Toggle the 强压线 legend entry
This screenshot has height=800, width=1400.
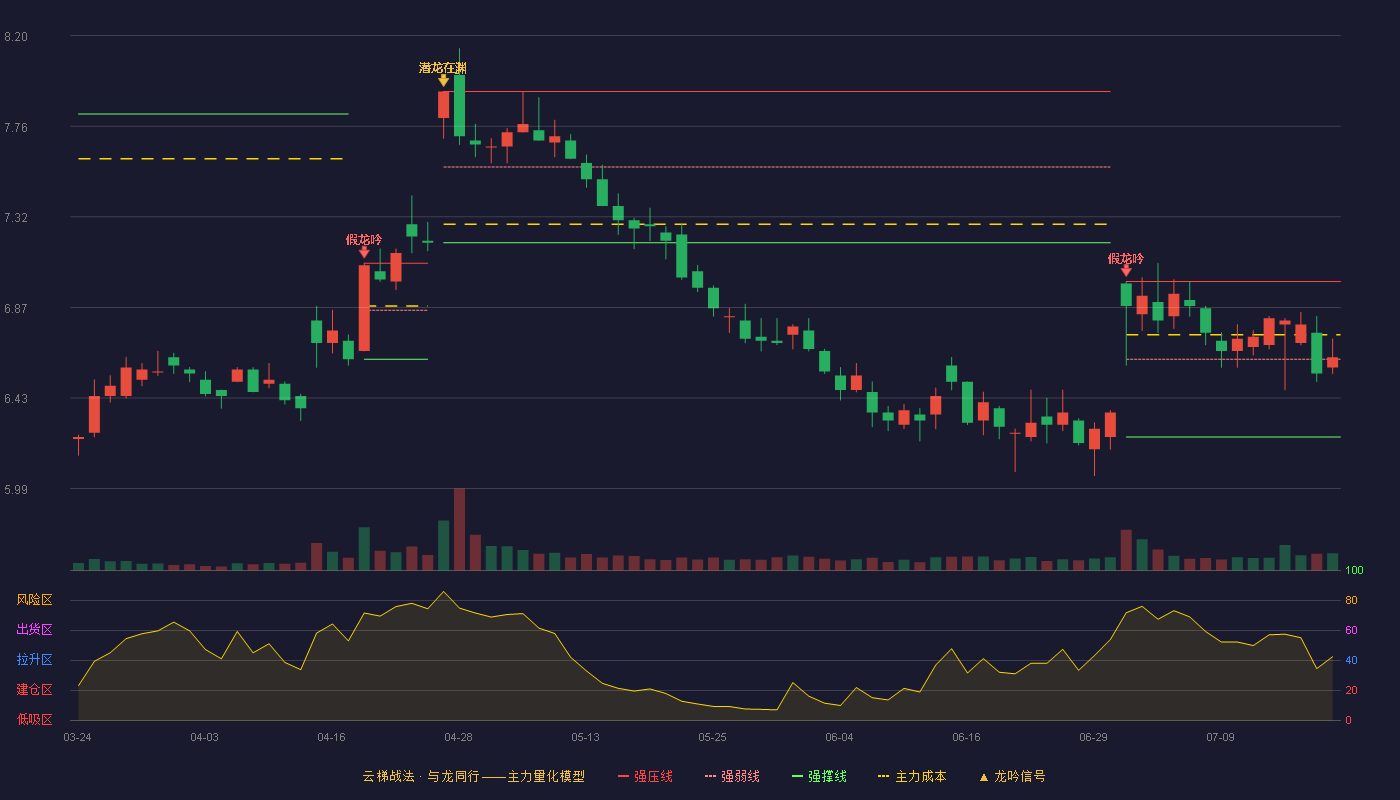(645, 776)
